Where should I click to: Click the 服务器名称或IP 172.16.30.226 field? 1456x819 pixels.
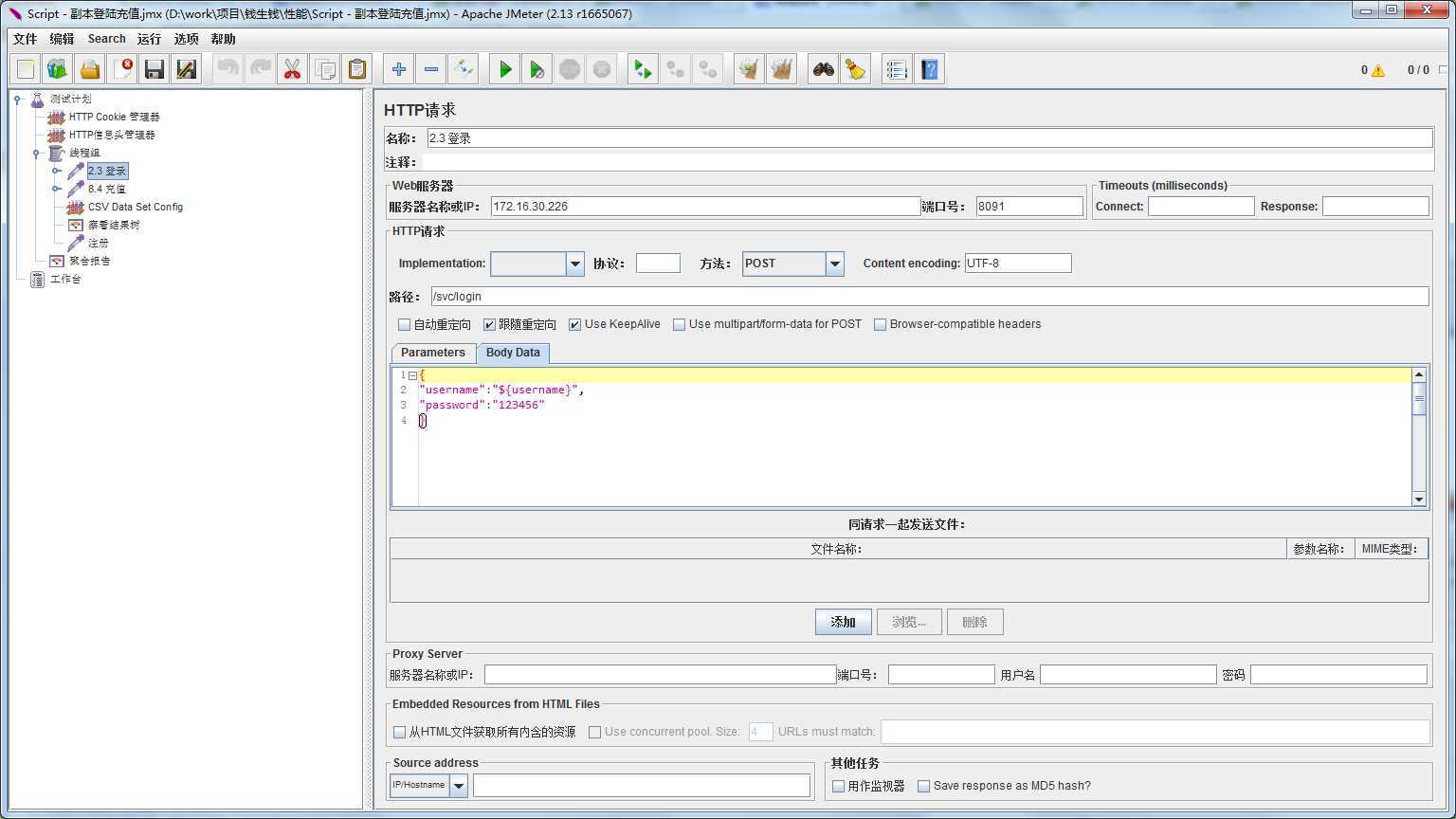pyautogui.click(x=705, y=206)
